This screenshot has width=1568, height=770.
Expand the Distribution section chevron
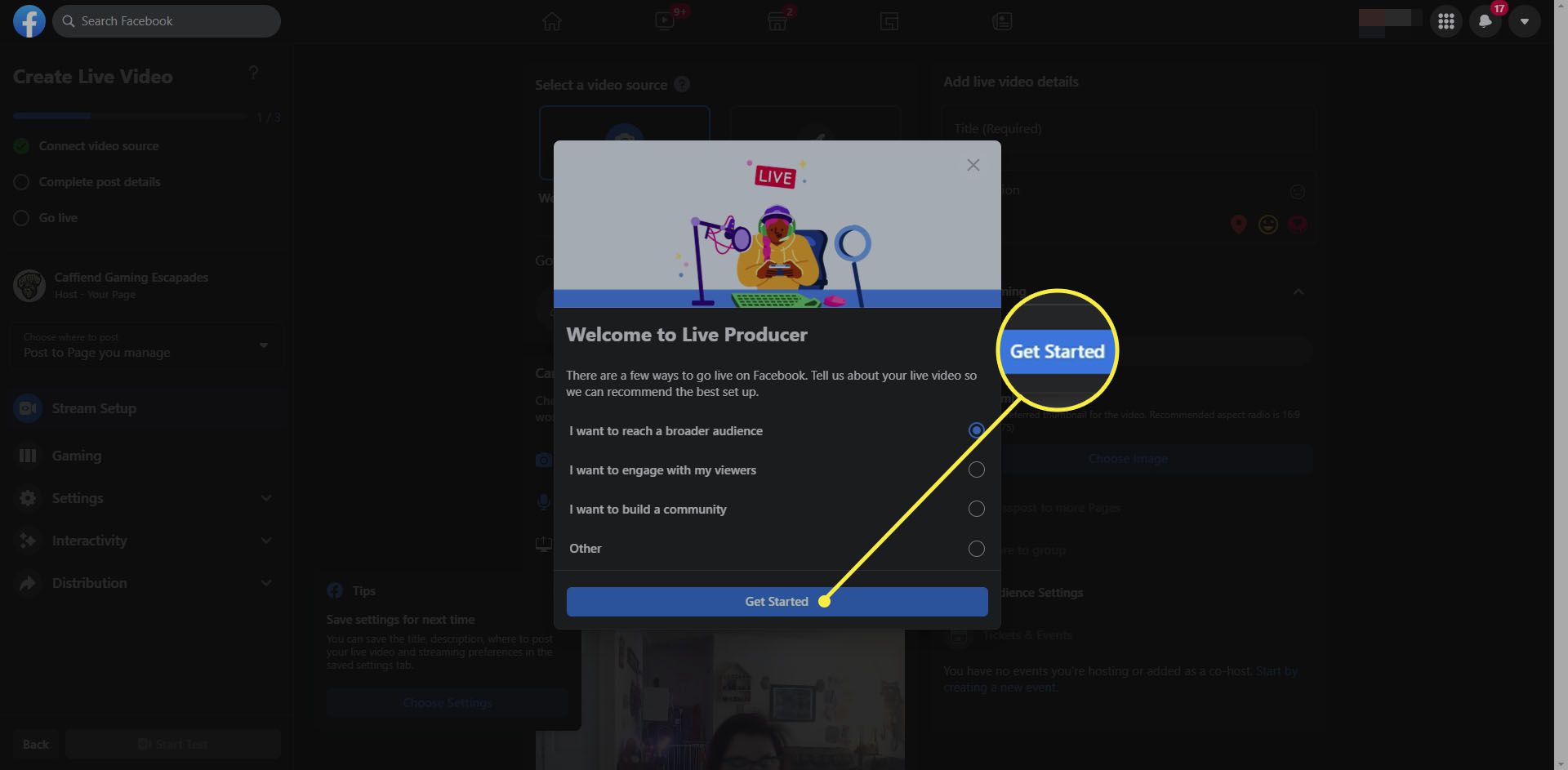pos(265,583)
